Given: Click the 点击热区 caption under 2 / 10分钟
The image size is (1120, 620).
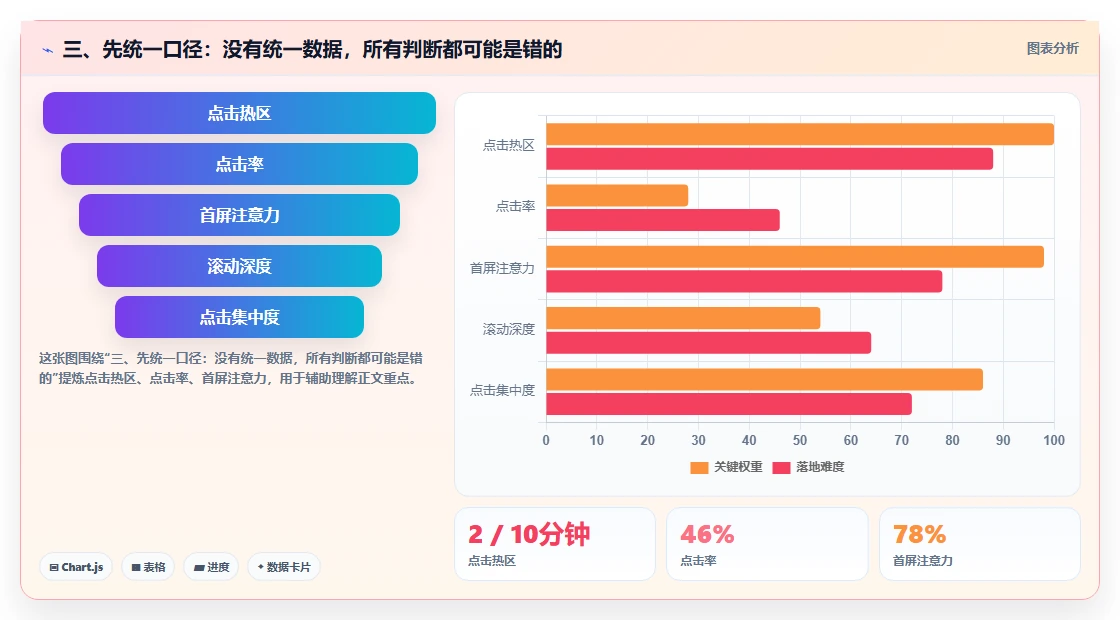Looking at the screenshot, I should [492, 561].
